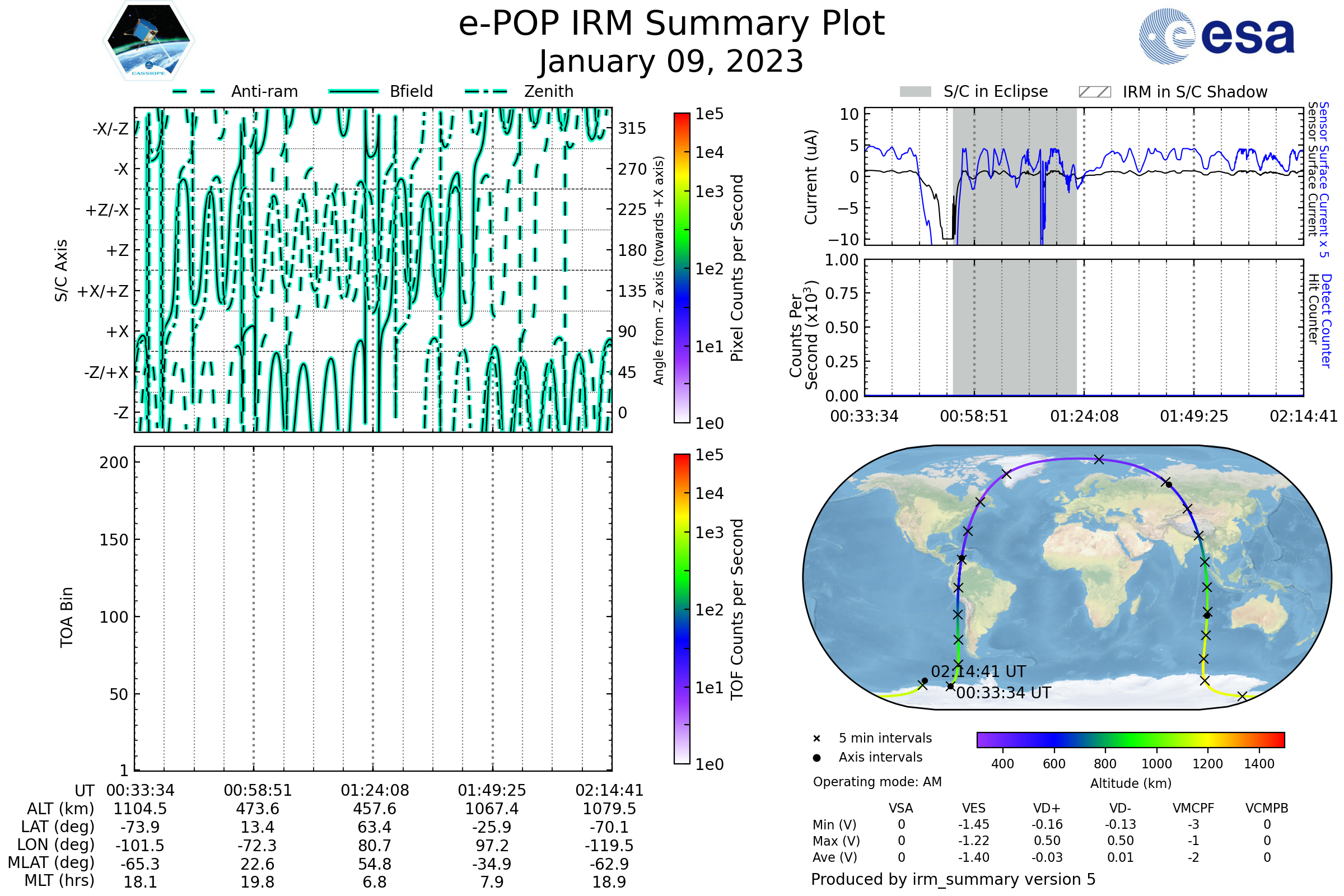Screen dimensions: 1344x896
Task: Click the IRM in S/C Shadow hatched patch
Action: tap(1094, 92)
